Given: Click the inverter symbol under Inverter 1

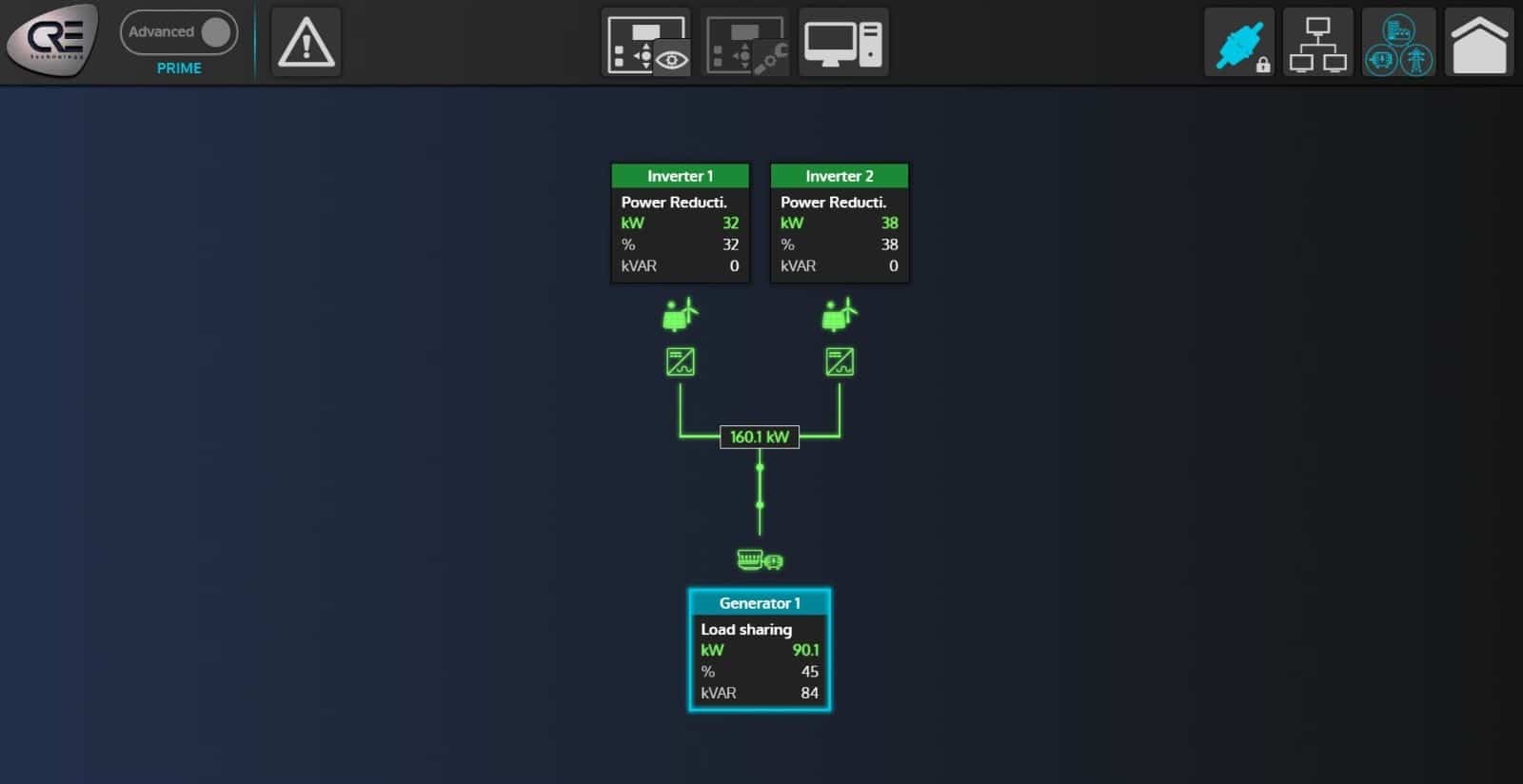Looking at the screenshot, I should (680, 362).
